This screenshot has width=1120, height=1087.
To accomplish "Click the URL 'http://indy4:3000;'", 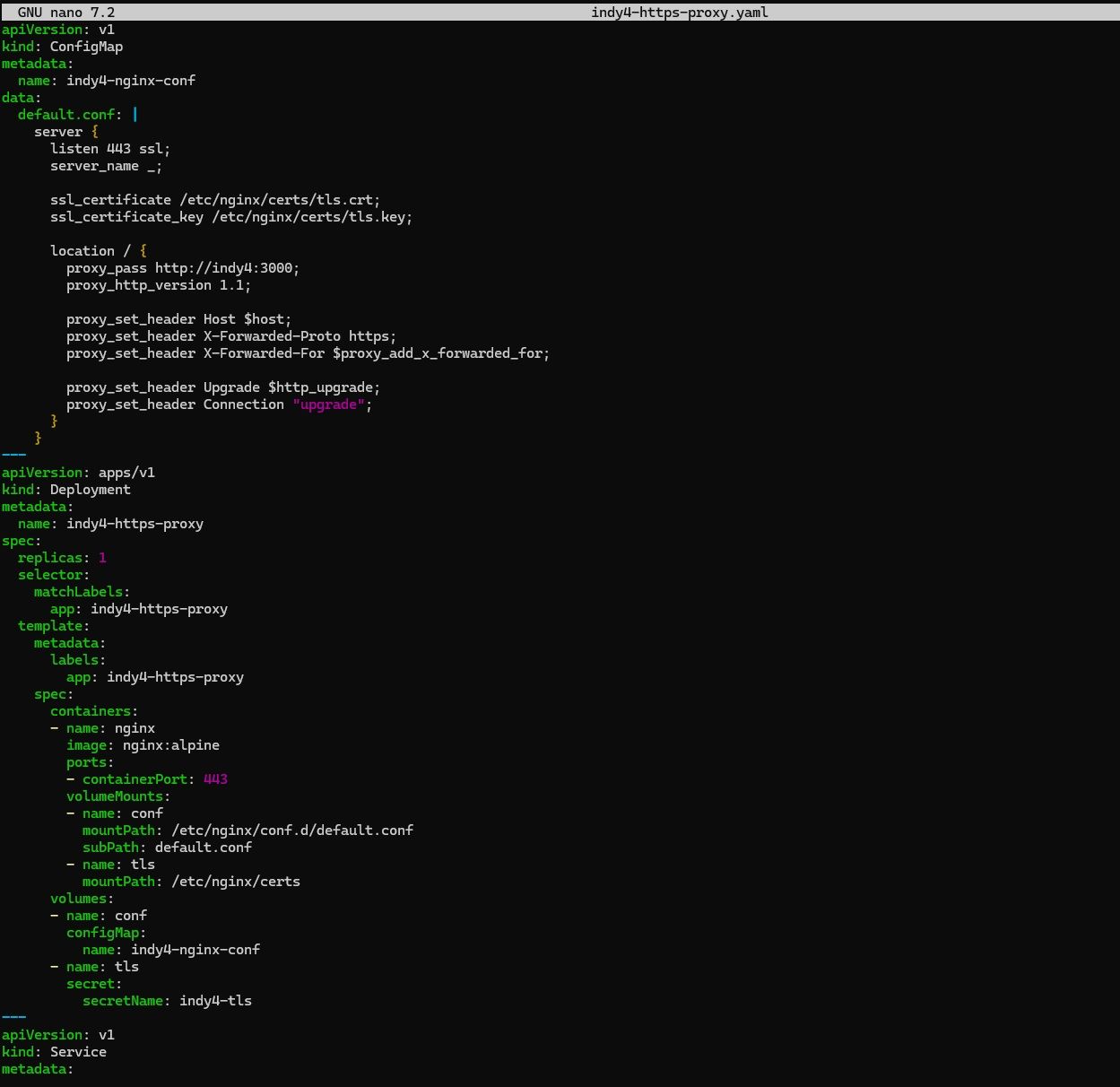I will point(228,268).
